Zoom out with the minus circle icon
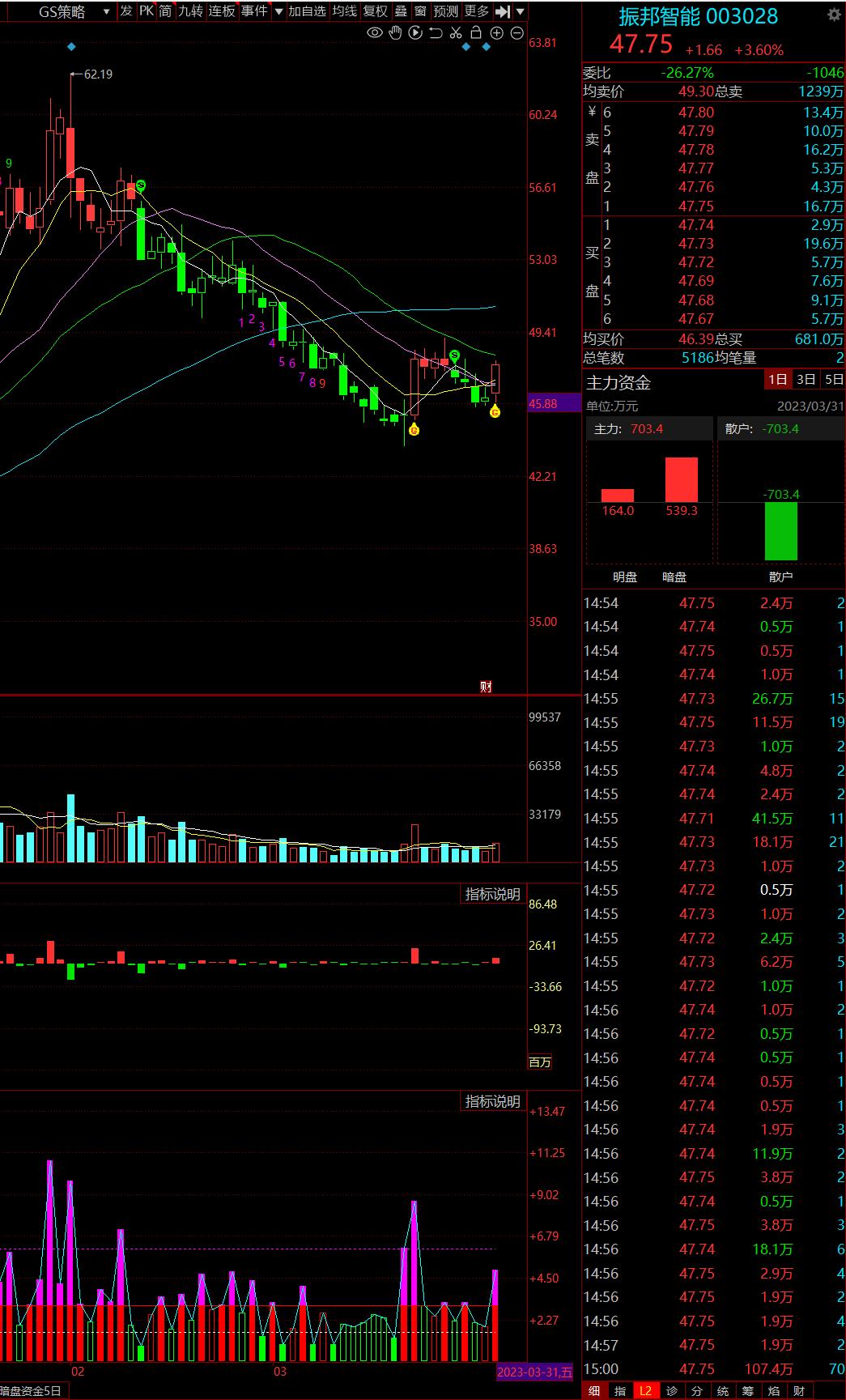 click(x=517, y=33)
